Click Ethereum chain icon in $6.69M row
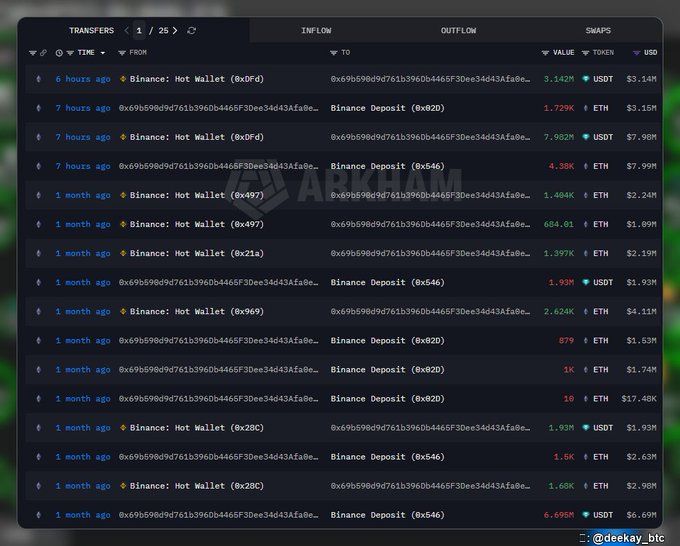The image size is (680, 546). (x=39, y=515)
